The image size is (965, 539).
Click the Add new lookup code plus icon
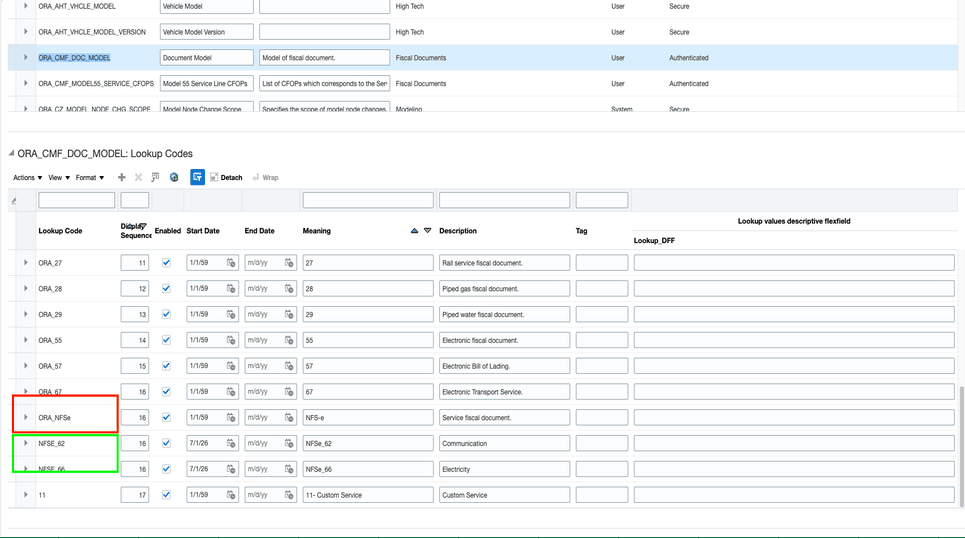tap(121, 177)
